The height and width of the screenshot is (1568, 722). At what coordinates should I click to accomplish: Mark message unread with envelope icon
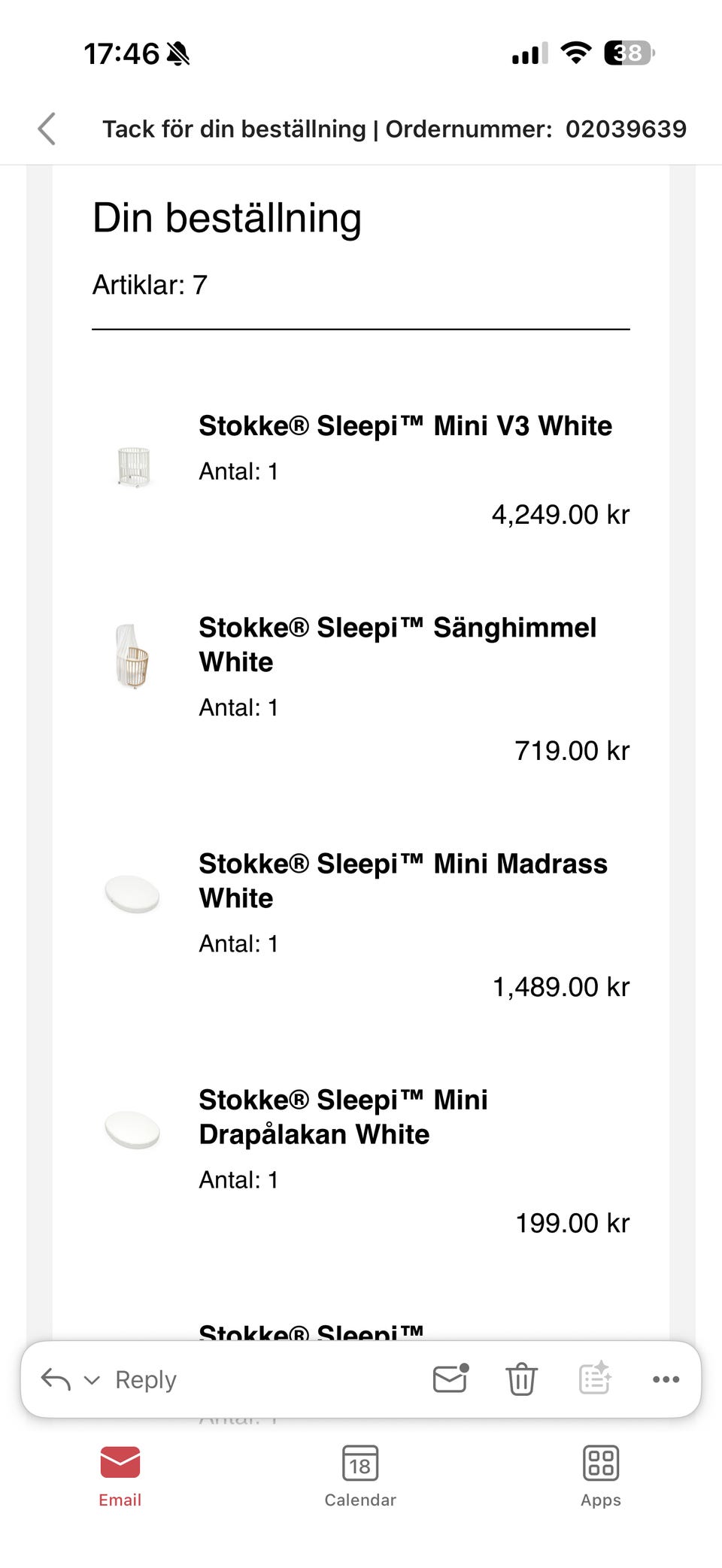coord(450,1379)
